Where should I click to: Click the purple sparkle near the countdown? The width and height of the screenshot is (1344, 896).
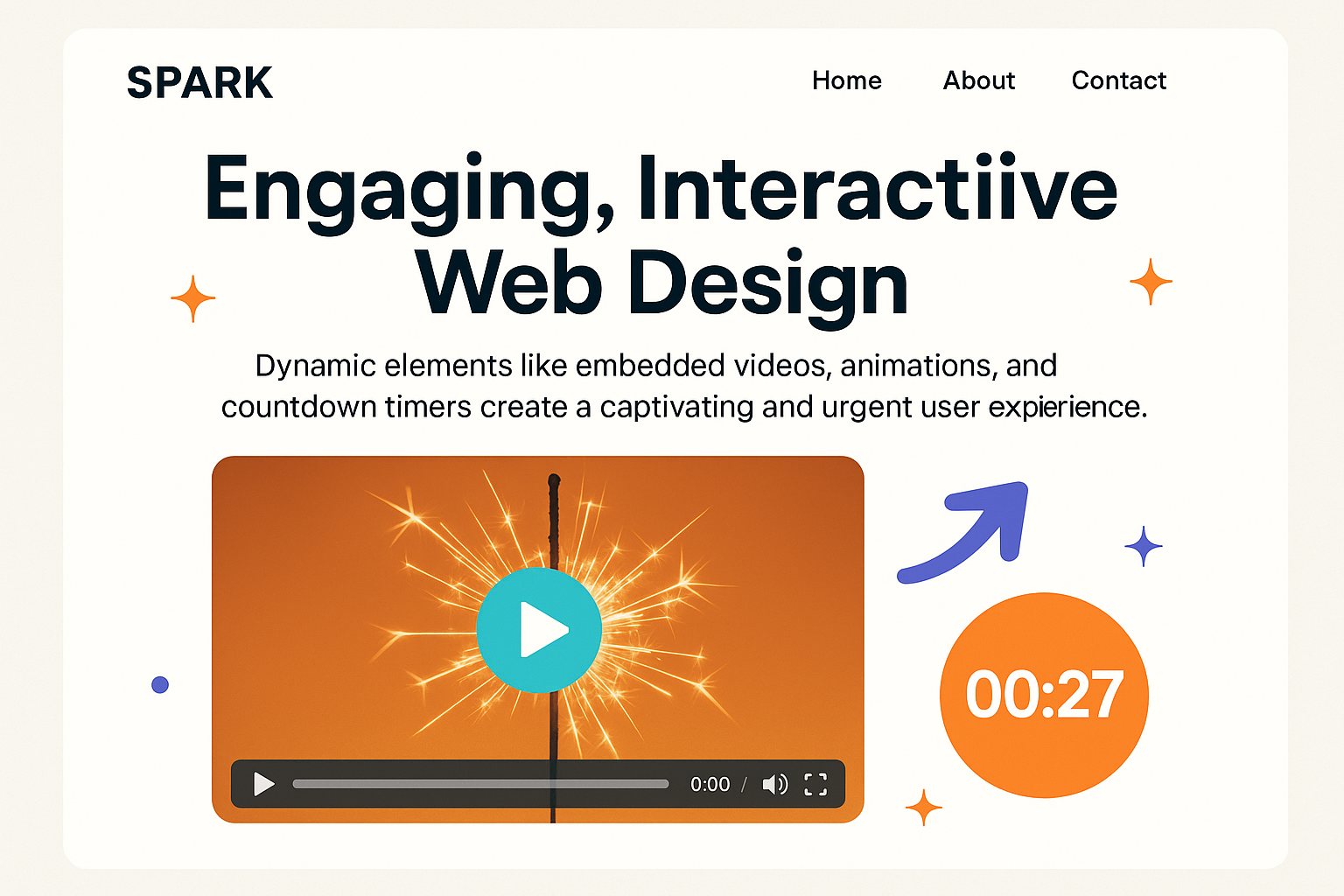[x=1144, y=546]
